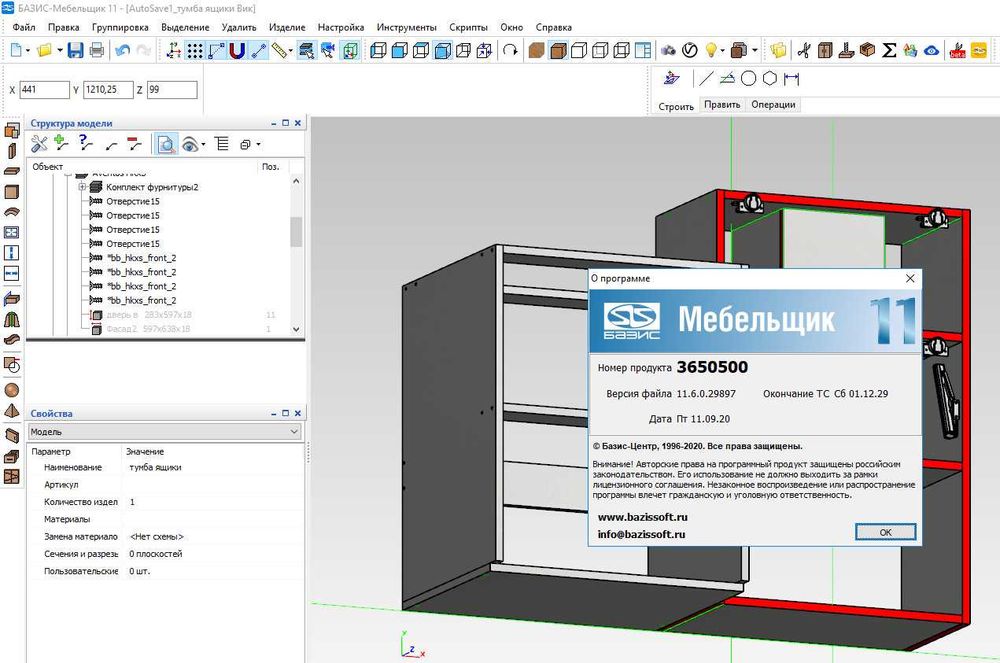
Task: Click the Print icon in toolbar
Action: point(96,50)
